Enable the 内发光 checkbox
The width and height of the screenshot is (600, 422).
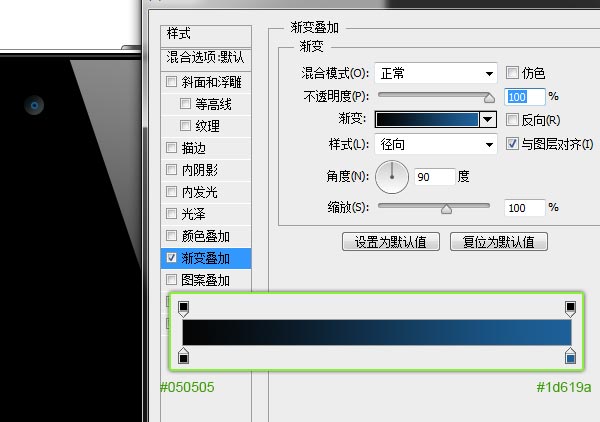click(x=171, y=191)
